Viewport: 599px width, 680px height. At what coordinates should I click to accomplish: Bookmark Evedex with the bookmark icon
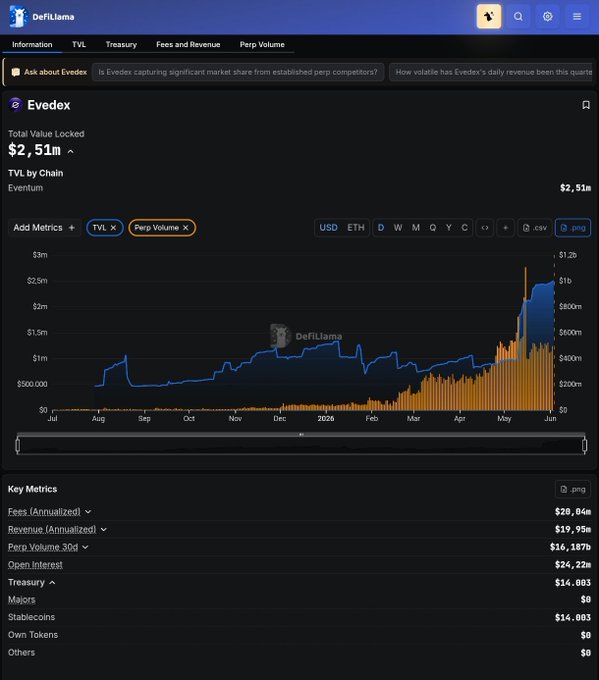click(x=586, y=105)
